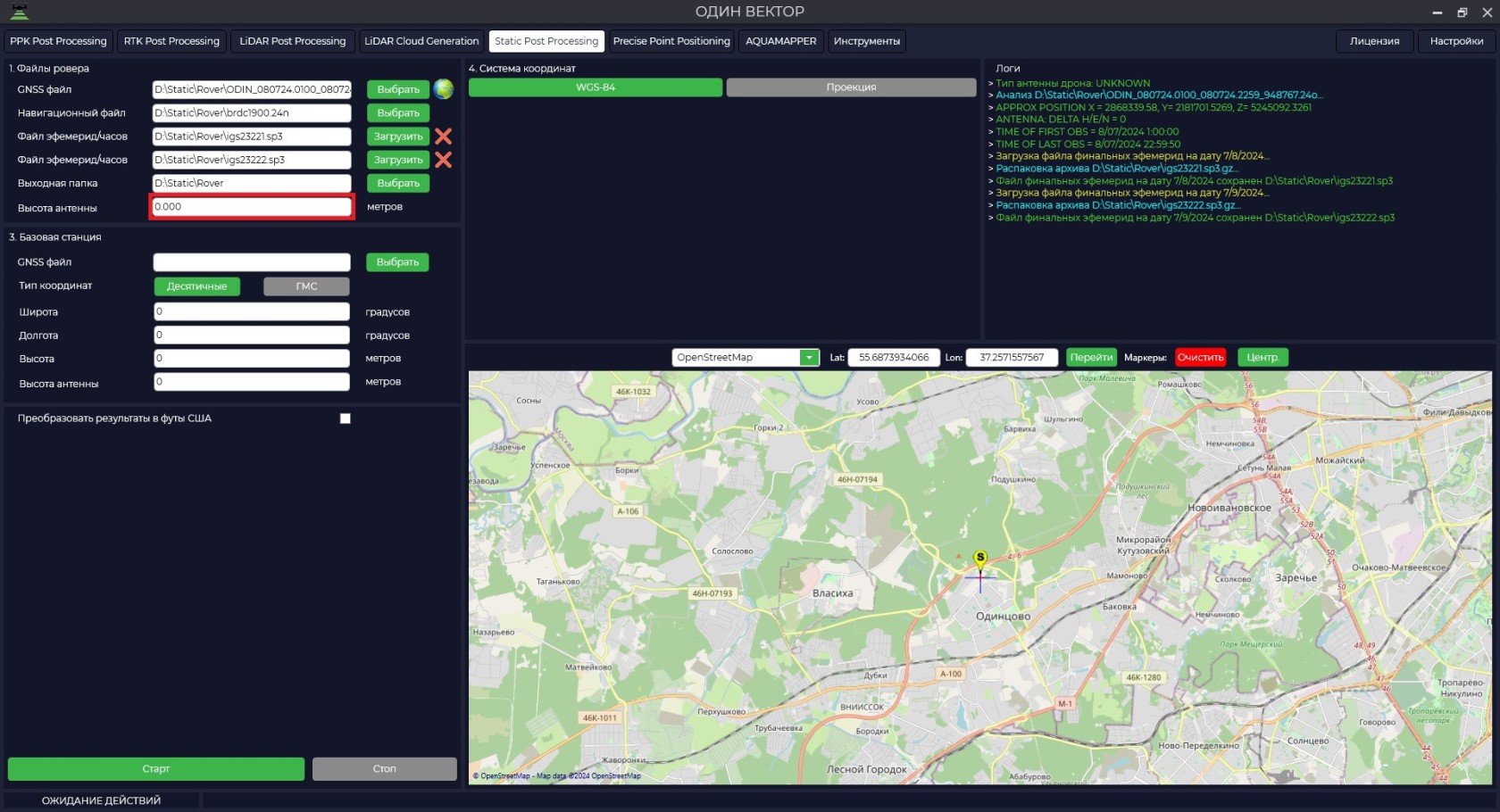
Task: Open Precise Point Positioning tab
Action: (671, 41)
